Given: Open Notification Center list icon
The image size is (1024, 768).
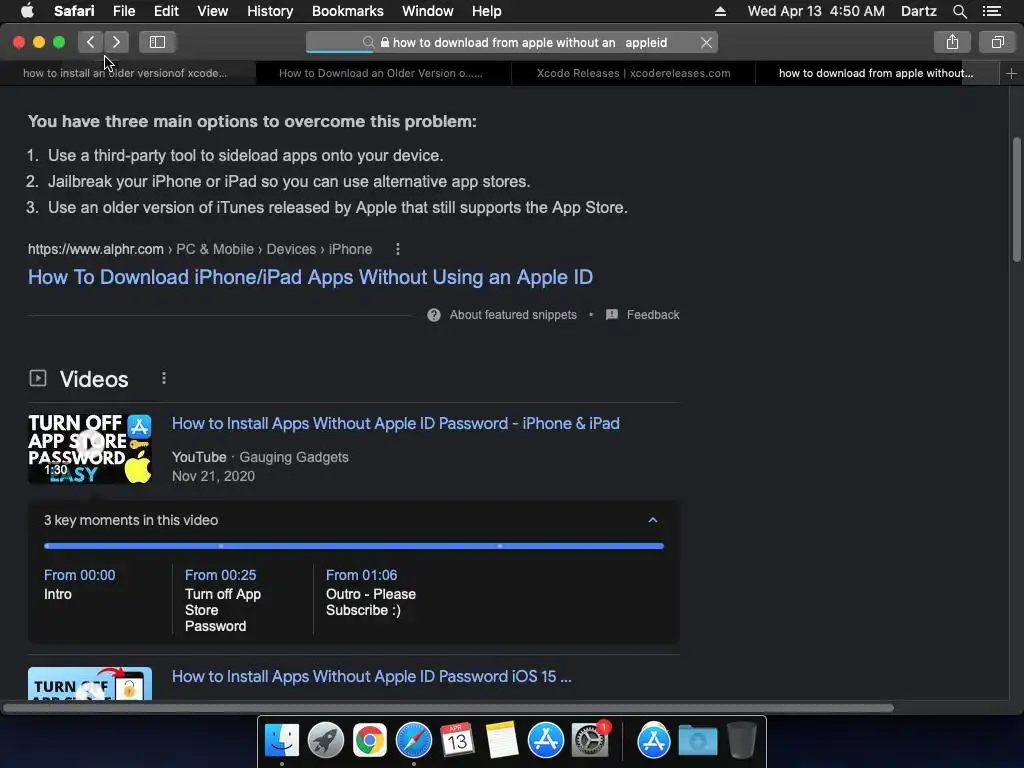Looking at the screenshot, I should [992, 11].
